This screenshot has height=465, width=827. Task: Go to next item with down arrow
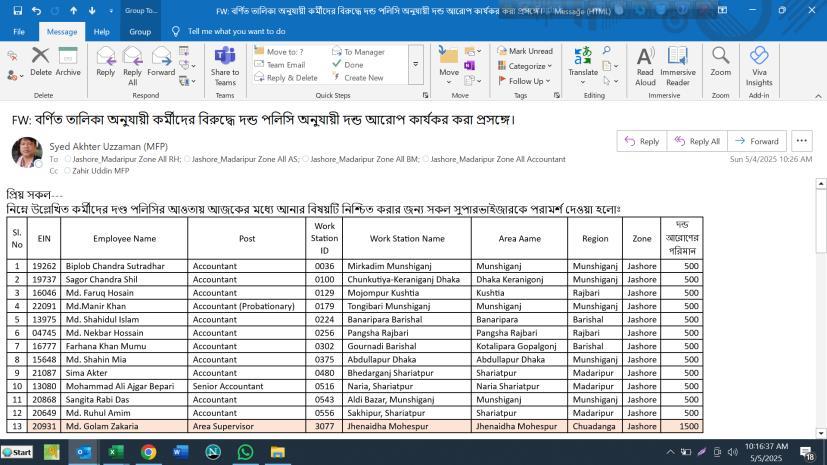tap(92, 11)
